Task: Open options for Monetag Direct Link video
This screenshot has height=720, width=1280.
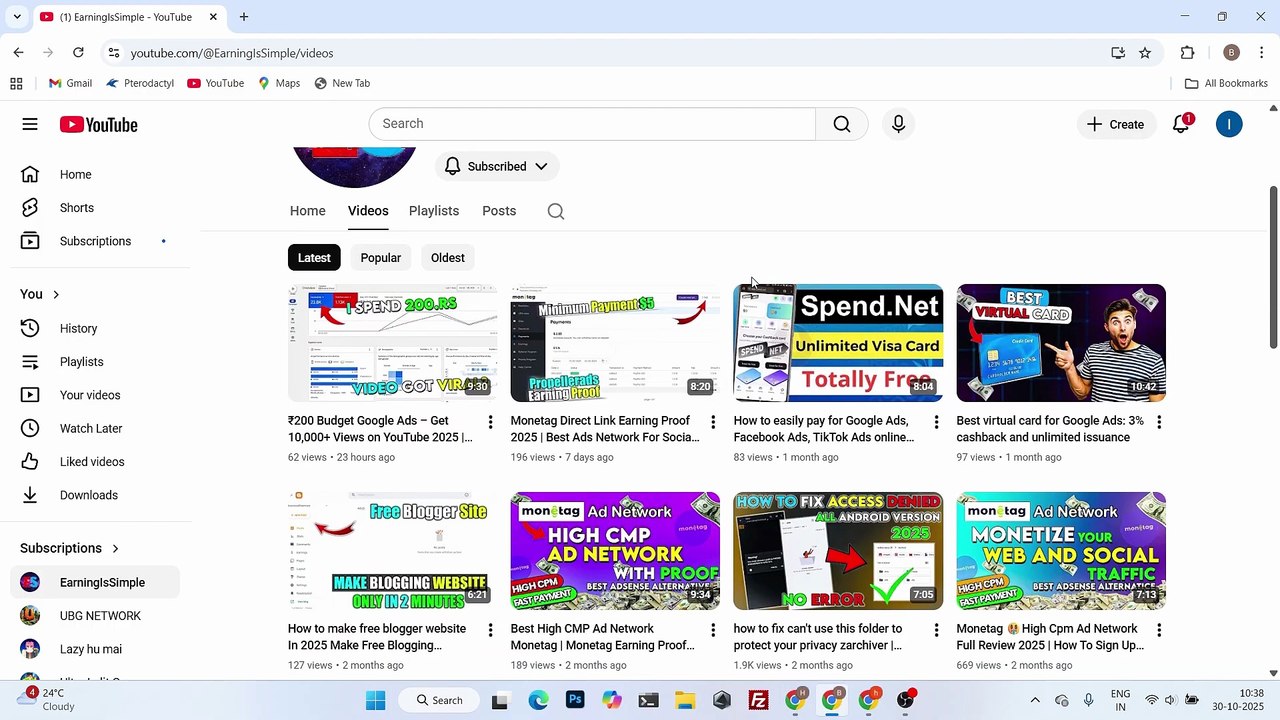Action: pyautogui.click(x=713, y=423)
